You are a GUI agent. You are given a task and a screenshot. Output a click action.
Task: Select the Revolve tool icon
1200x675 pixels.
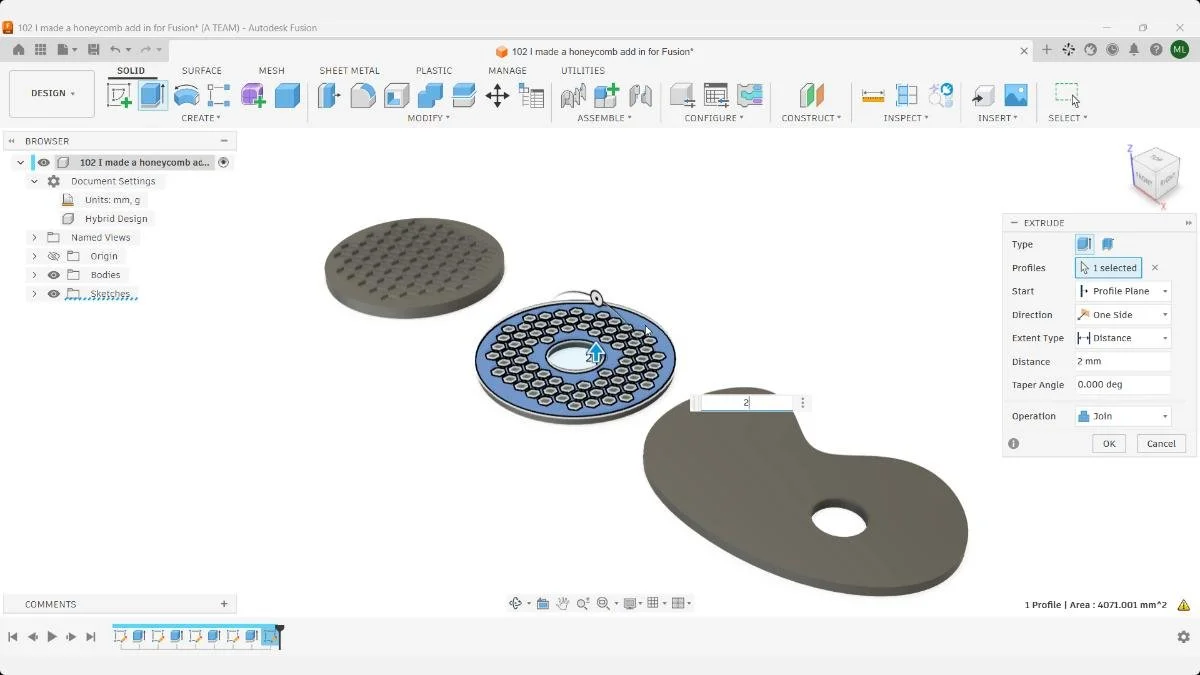tap(186, 95)
